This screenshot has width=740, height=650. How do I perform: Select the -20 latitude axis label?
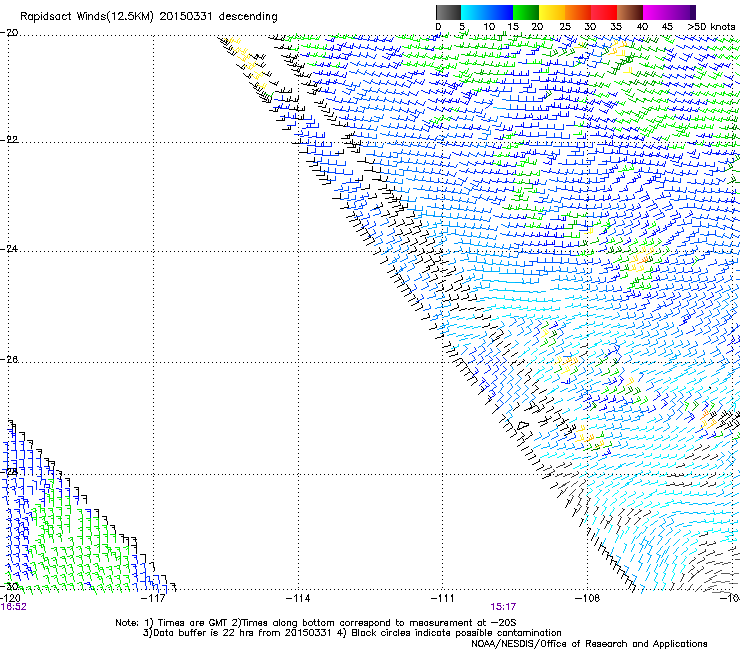(x=9, y=33)
